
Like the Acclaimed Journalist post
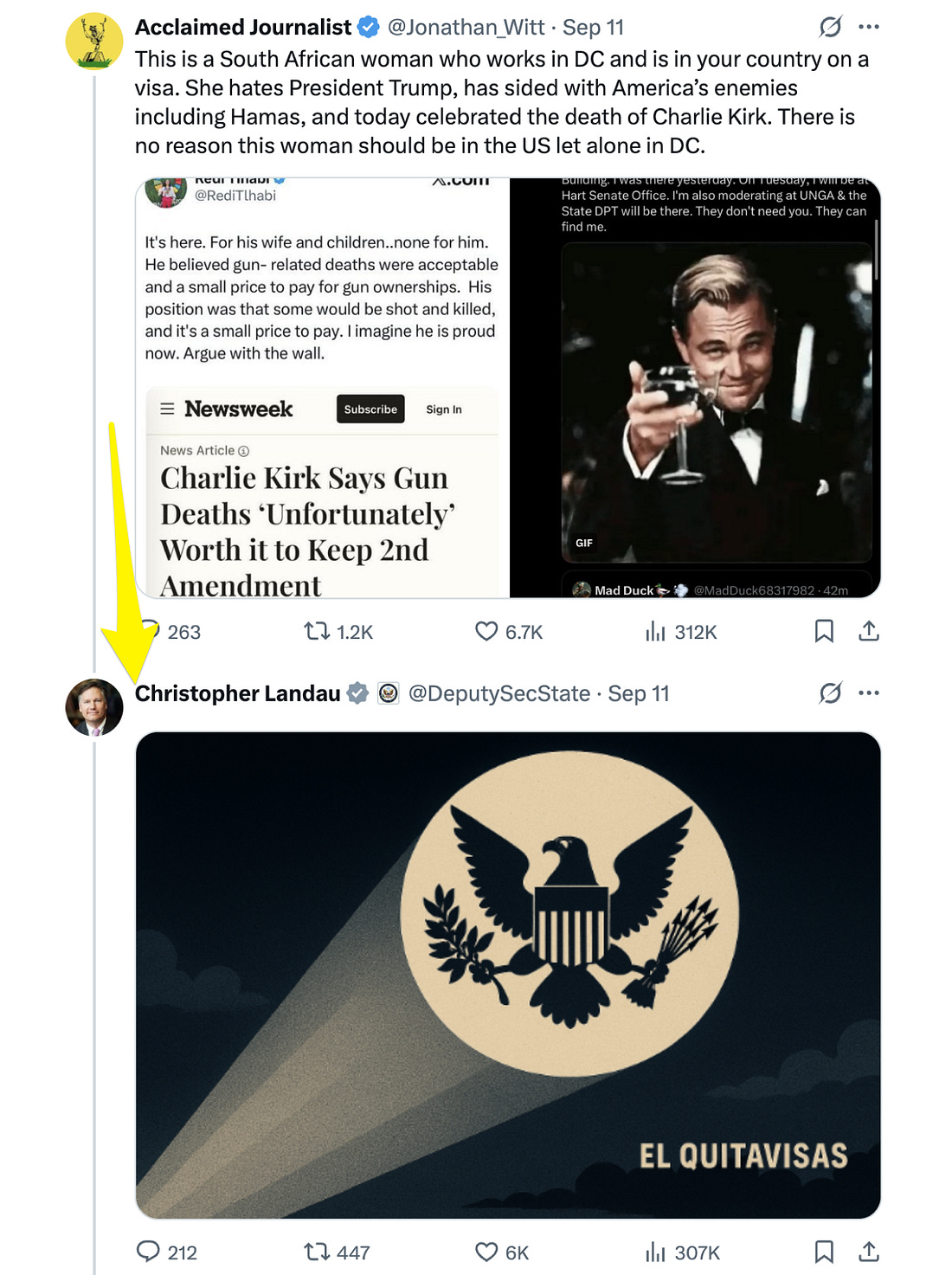point(487,632)
